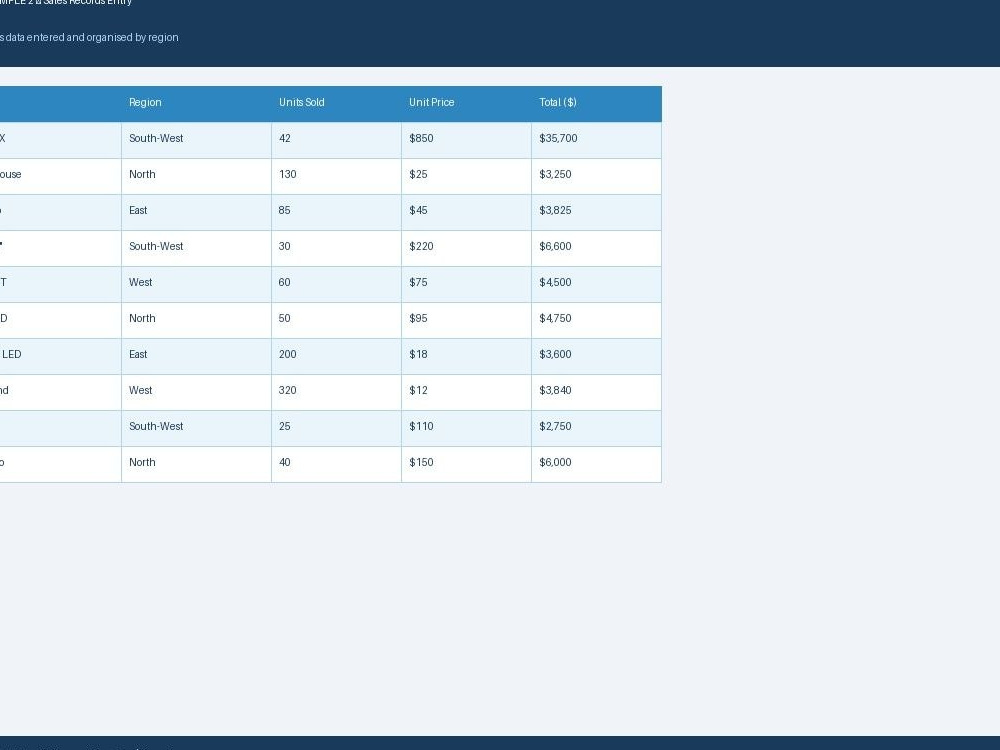
Task: Click the $110 unit price cell
Action: coord(467,429)
